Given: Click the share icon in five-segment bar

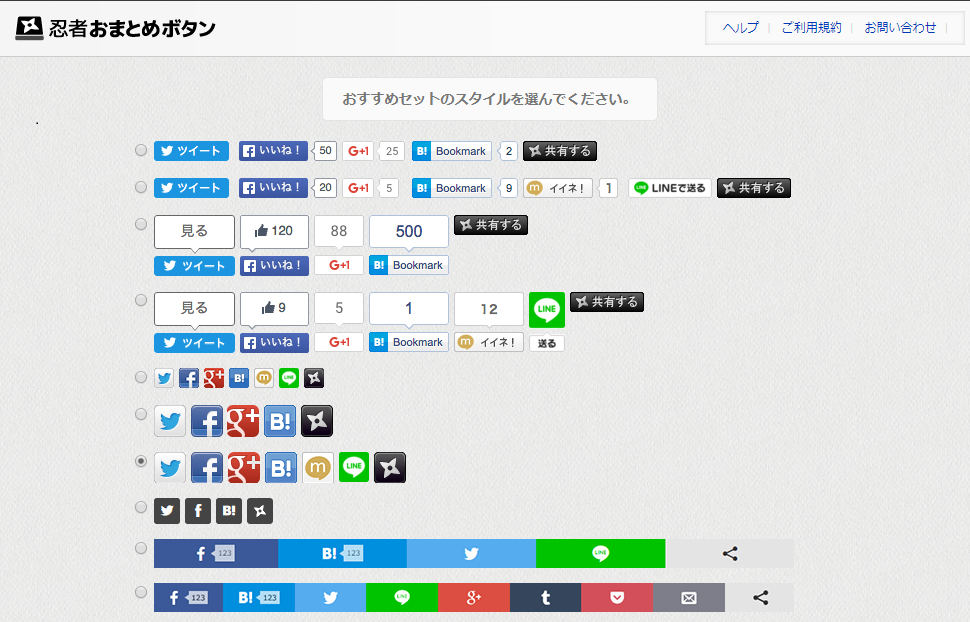Looking at the screenshot, I should coord(730,553).
